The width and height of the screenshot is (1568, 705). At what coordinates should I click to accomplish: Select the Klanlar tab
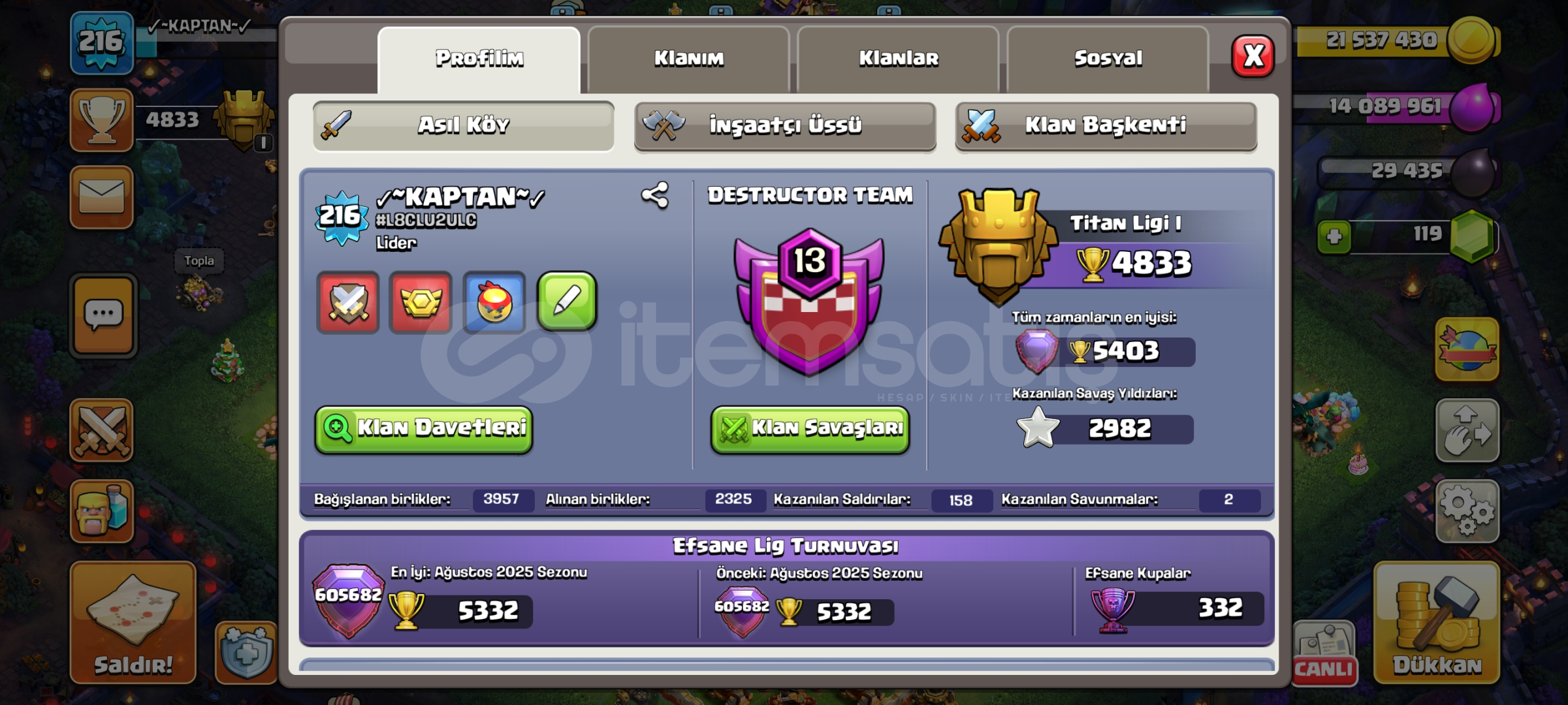pos(899,59)
